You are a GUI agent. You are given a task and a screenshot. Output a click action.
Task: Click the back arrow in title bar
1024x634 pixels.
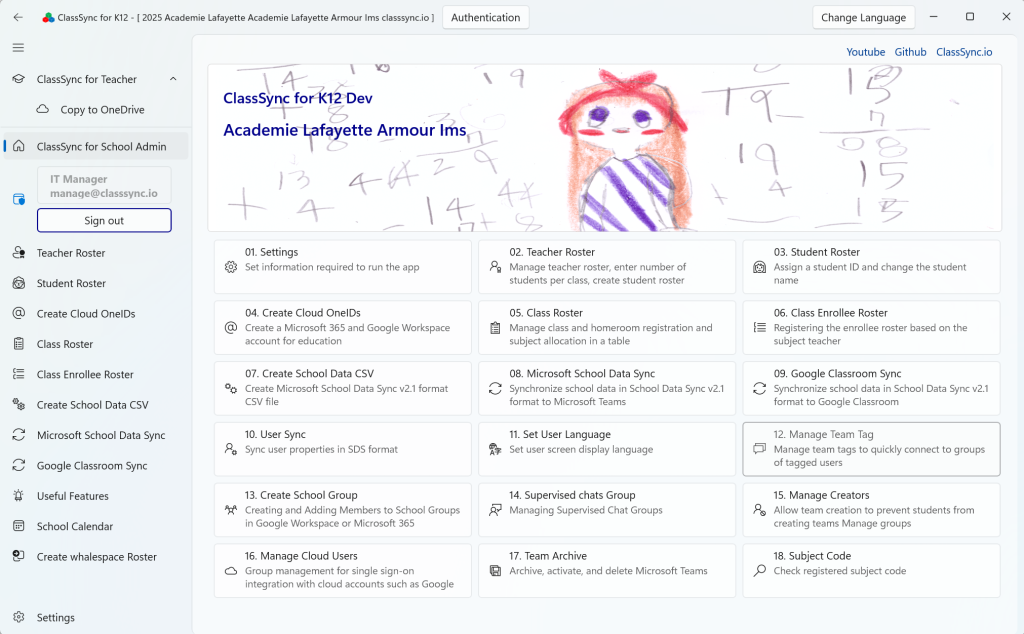coord(18,18)
